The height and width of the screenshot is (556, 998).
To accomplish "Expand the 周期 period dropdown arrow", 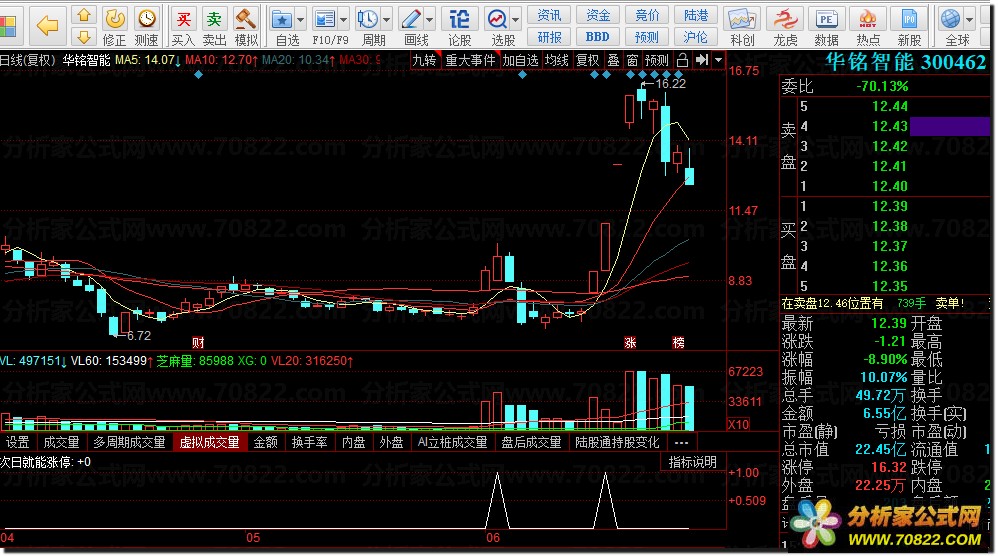I will point(386,20).
